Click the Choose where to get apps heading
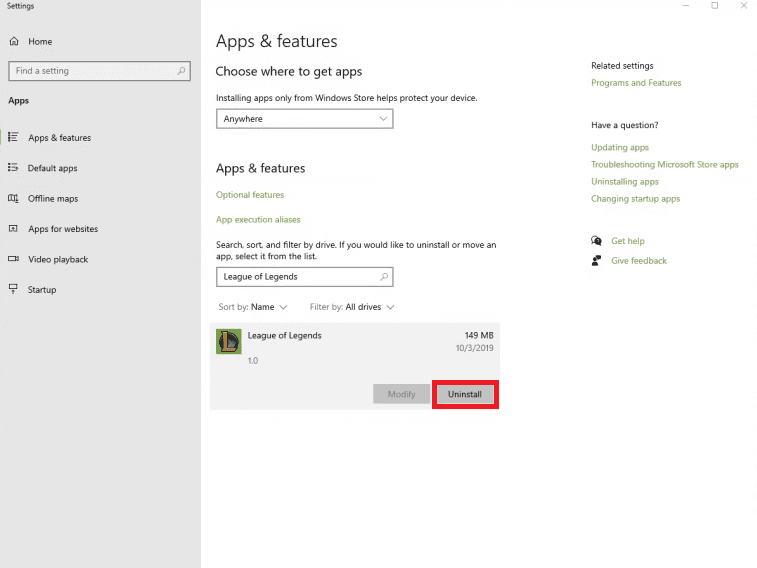 (289, 71)
